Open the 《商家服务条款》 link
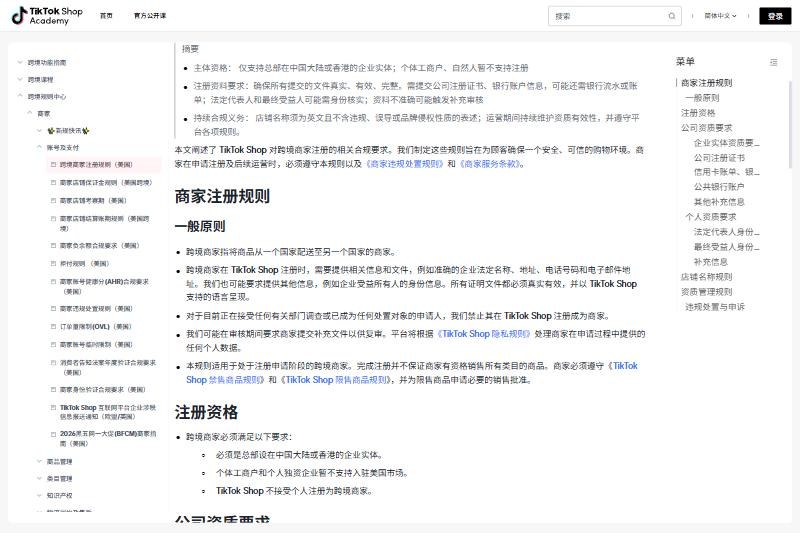This screenshot has width=800, height=533. click(490, 164)
